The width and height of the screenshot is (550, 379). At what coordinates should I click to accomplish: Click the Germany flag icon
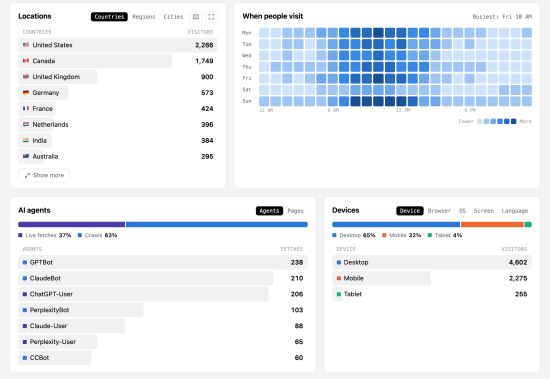tap(26, 93)
